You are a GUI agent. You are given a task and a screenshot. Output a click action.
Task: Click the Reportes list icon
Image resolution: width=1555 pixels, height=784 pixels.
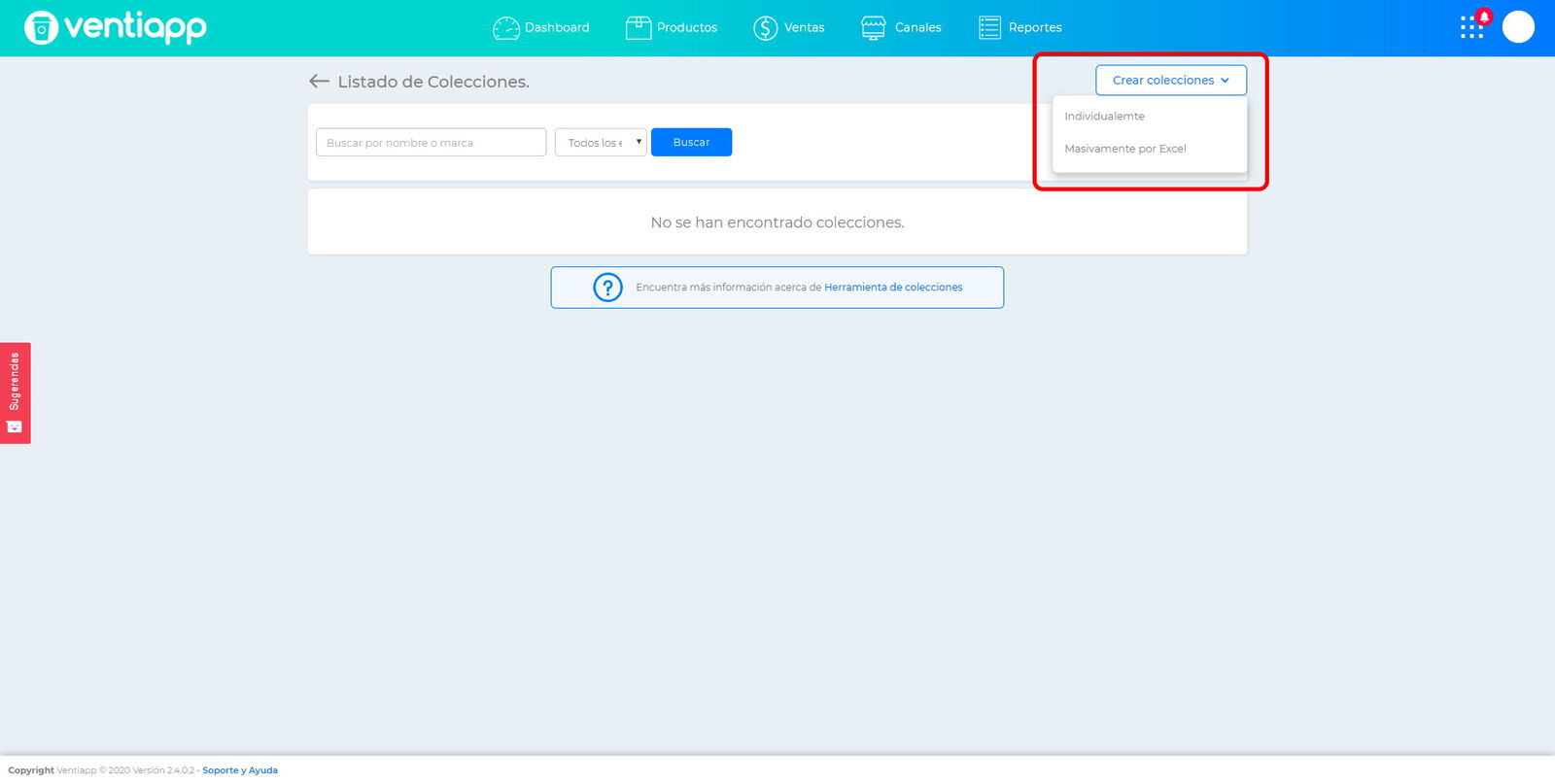pyautogui.click(x=989, y=28)
